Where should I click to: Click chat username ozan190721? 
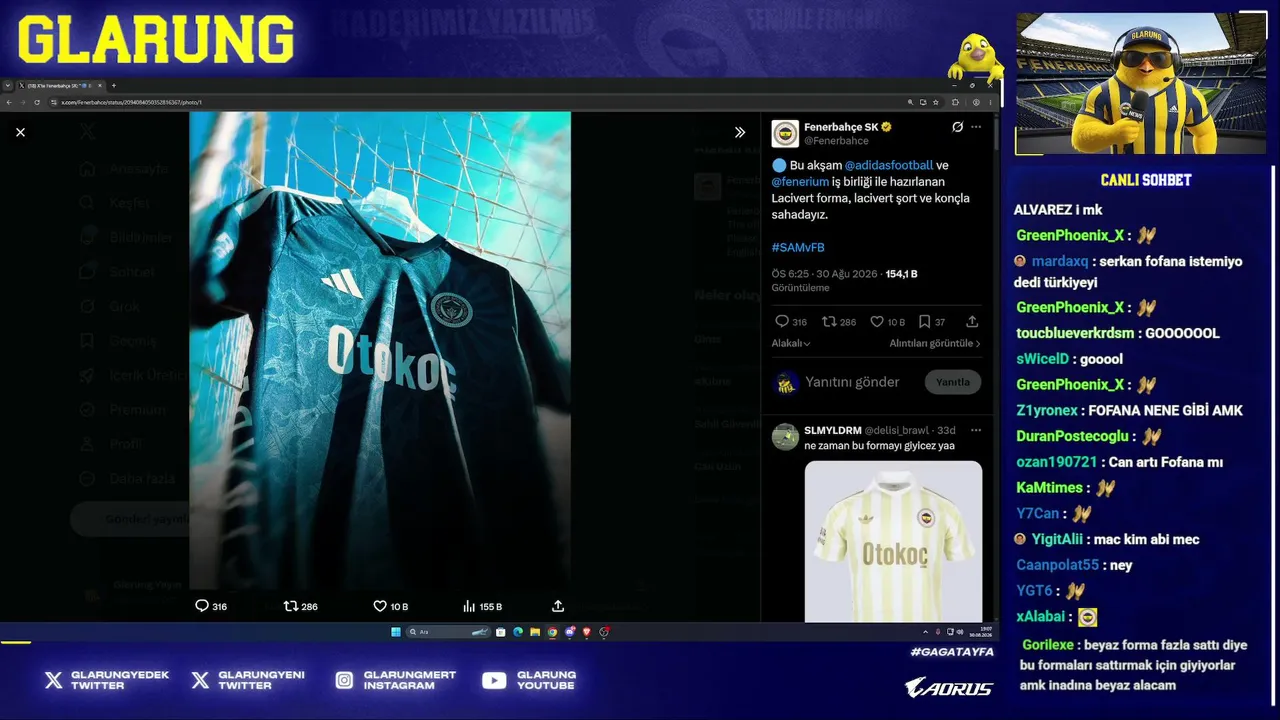click(x=1056, y=462)
